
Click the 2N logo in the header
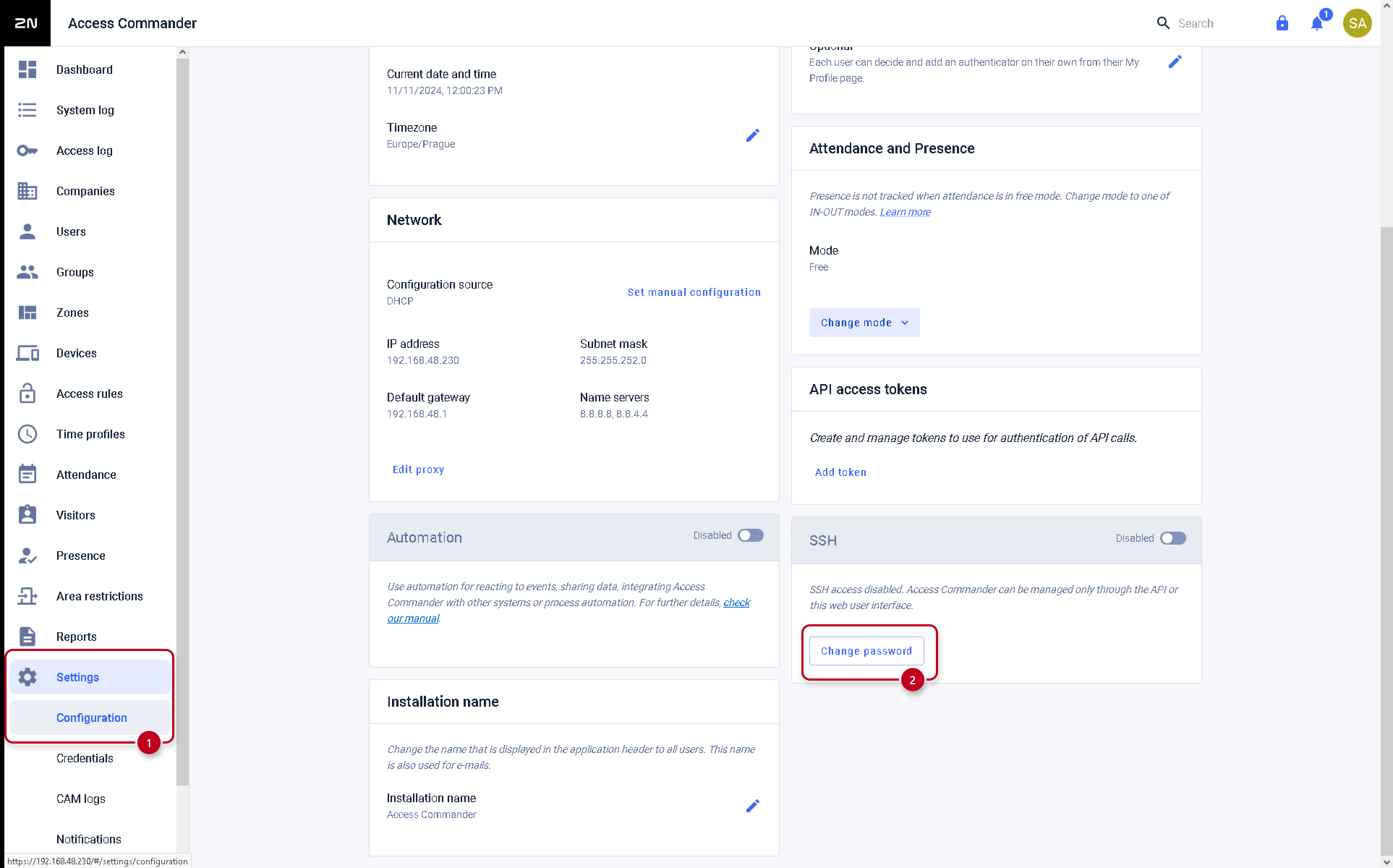25,23
